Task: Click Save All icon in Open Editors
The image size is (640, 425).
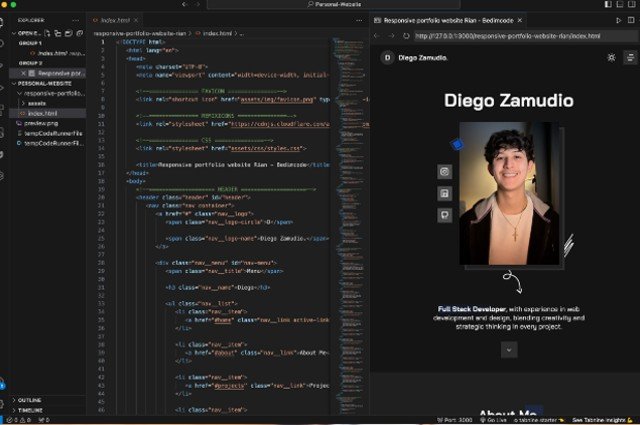Action: tap(69, 33)
